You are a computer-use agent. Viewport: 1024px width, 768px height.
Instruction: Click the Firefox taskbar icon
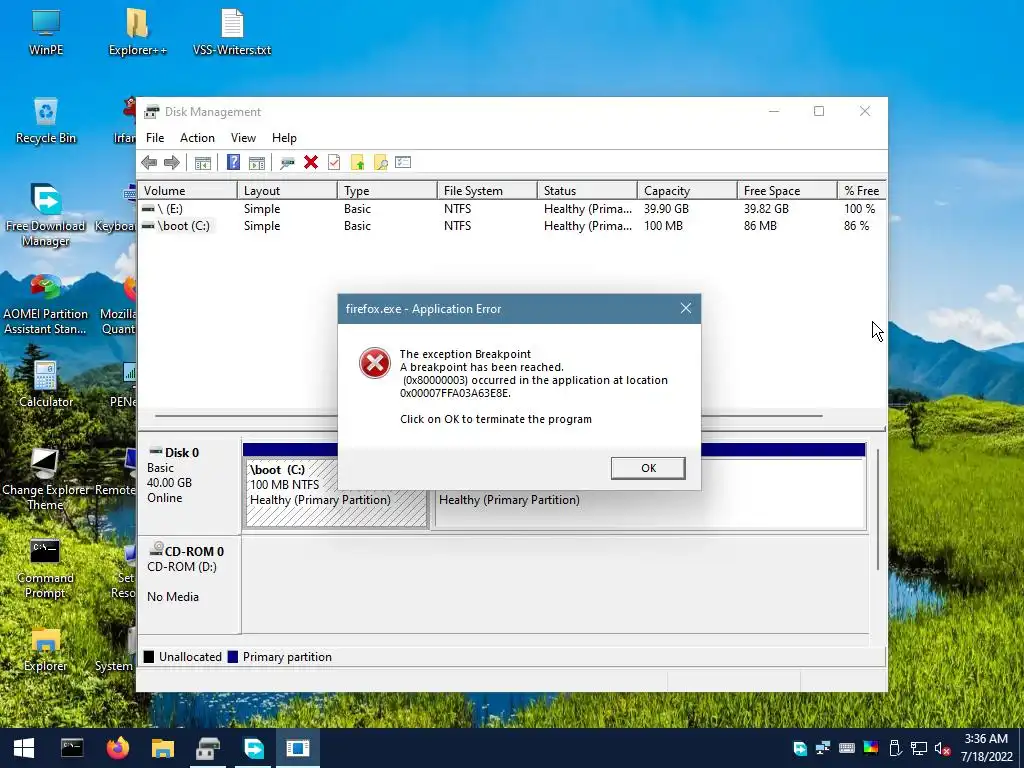118,748
